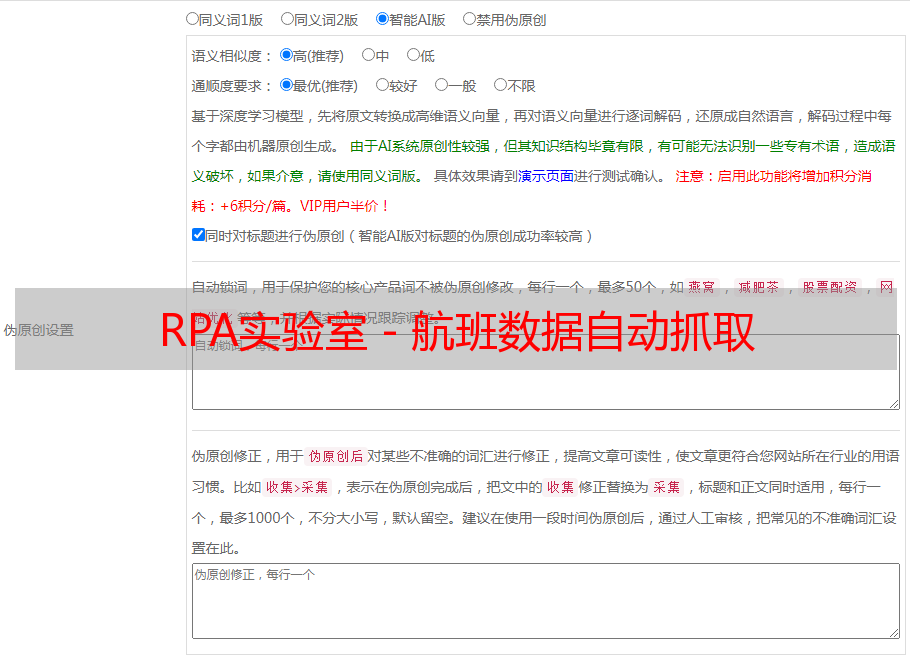911x658 pixels.
Task: Set 通顺度要求 to 不限
Action: coord(500,85)
